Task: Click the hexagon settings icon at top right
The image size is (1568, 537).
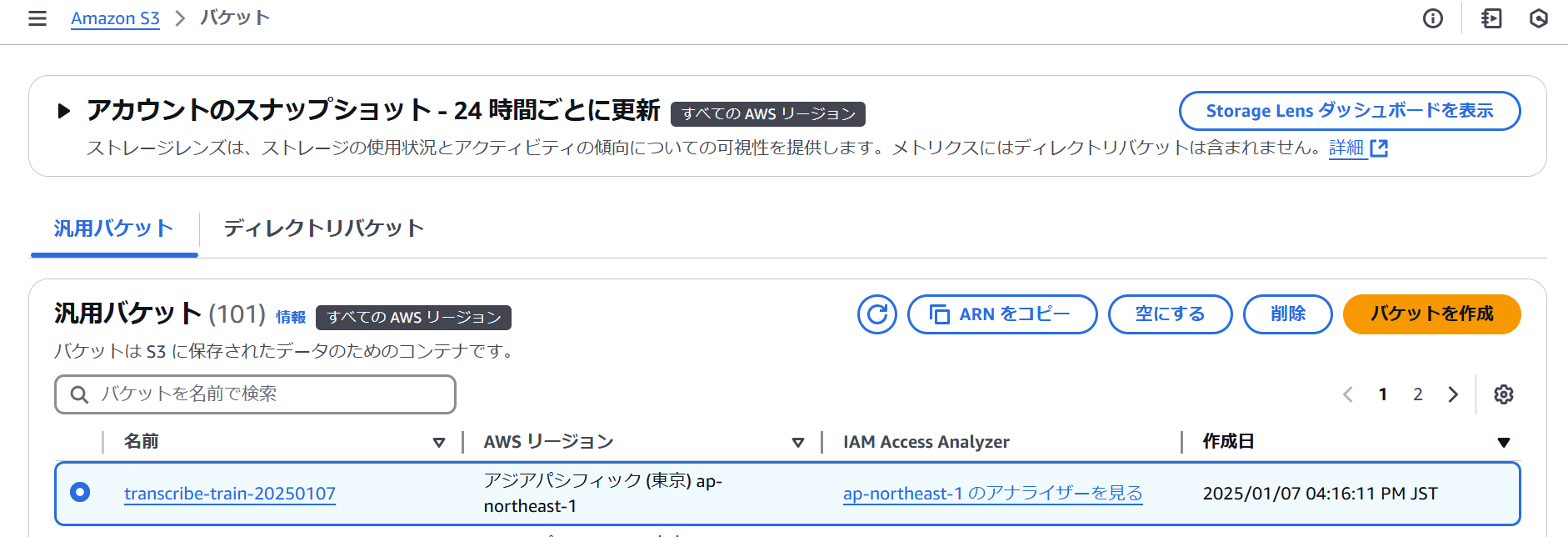Action: (1538, 18)
